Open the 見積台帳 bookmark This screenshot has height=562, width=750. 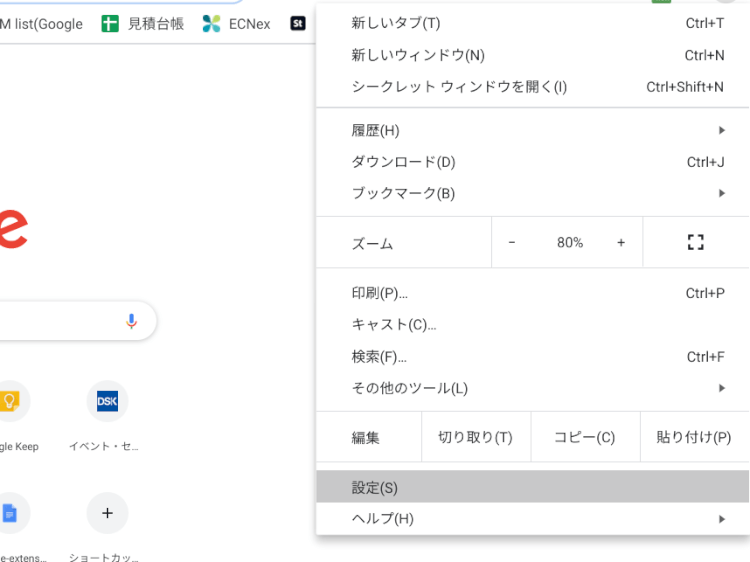click(143, 24)
